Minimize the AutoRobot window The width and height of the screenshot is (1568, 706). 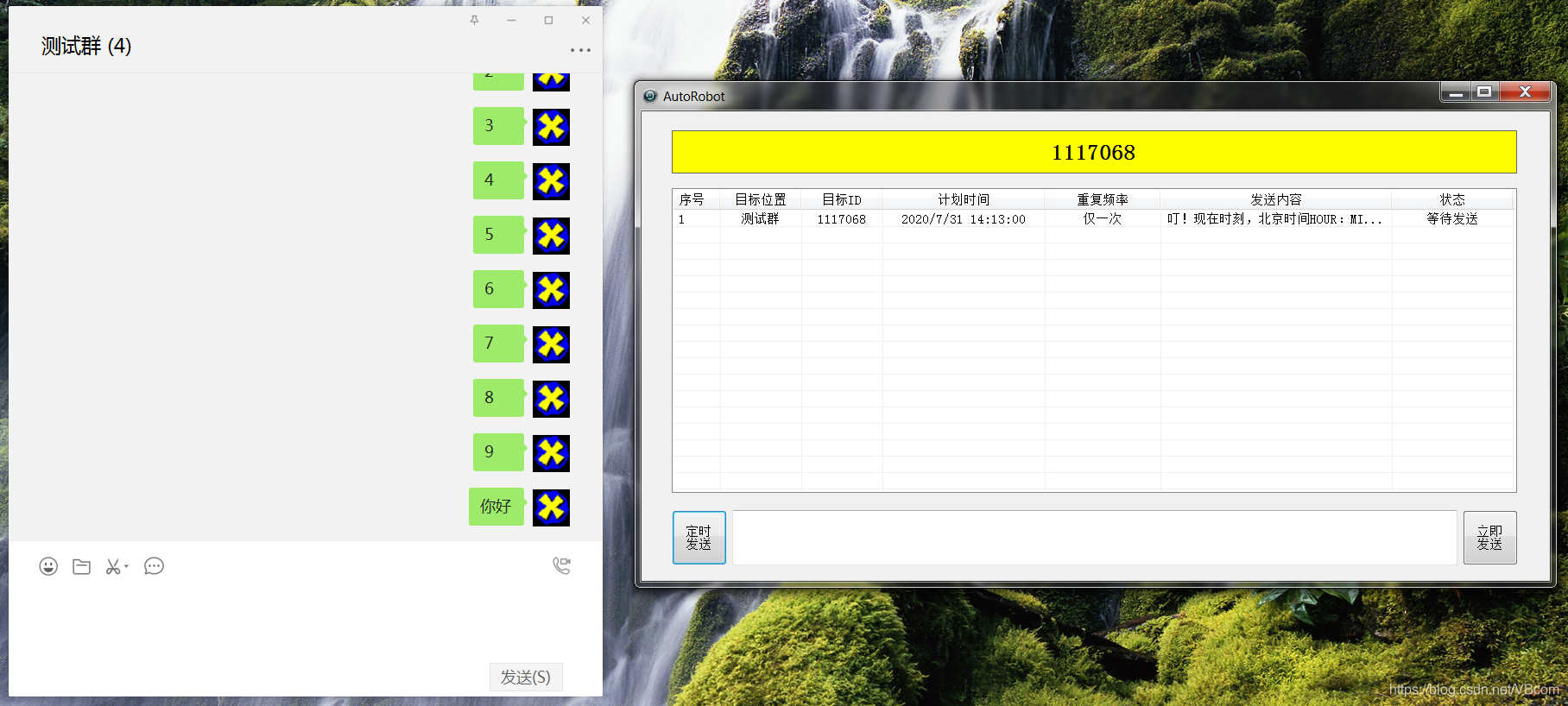[x=1456, y=91]
